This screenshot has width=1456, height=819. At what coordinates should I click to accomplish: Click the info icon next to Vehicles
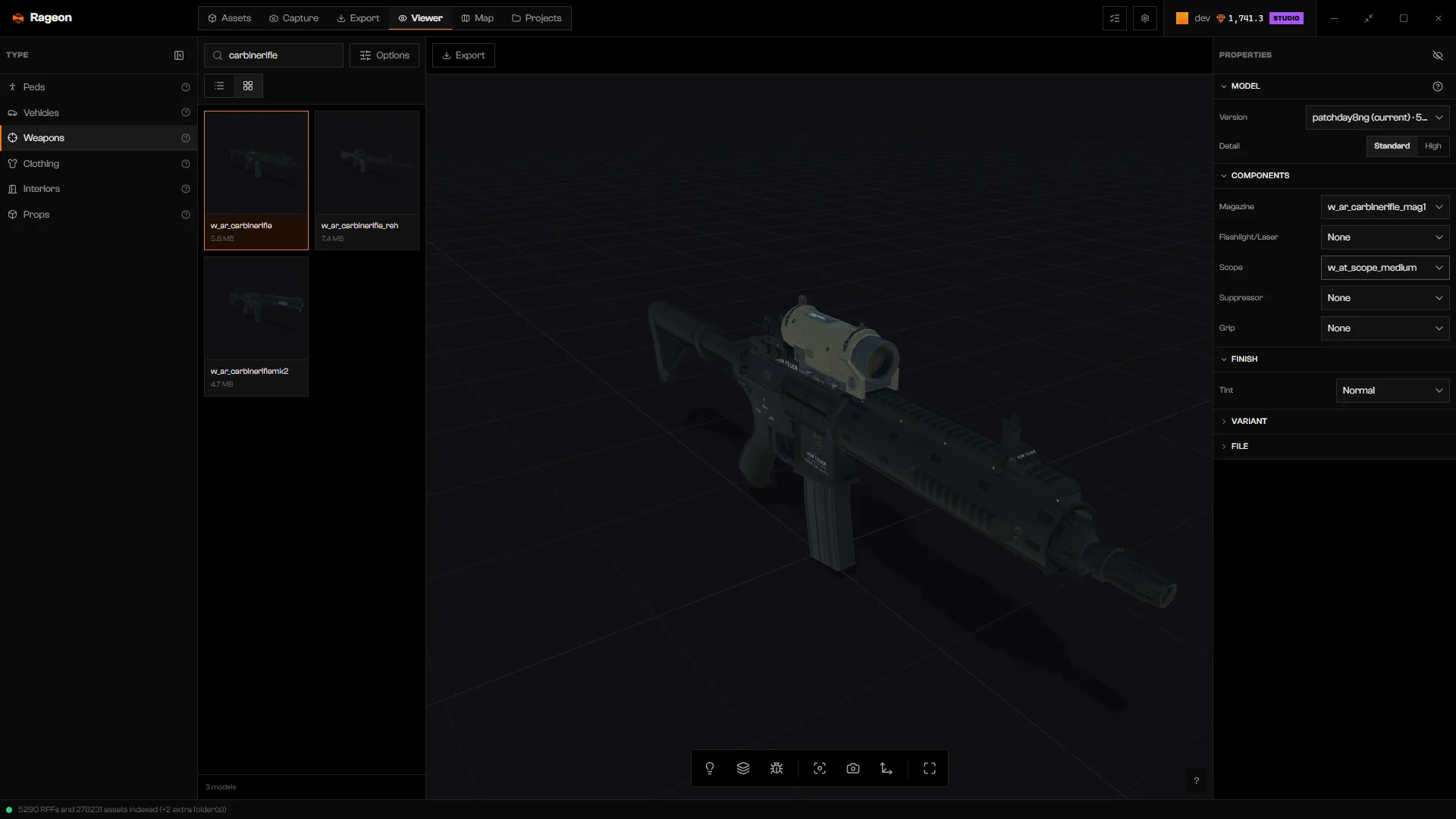point(186,113)
